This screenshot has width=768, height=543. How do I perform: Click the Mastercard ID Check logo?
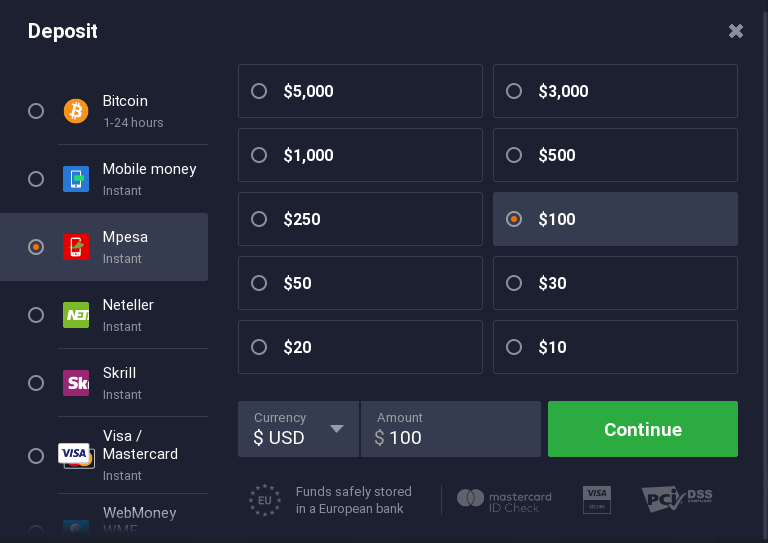point(504,498)
